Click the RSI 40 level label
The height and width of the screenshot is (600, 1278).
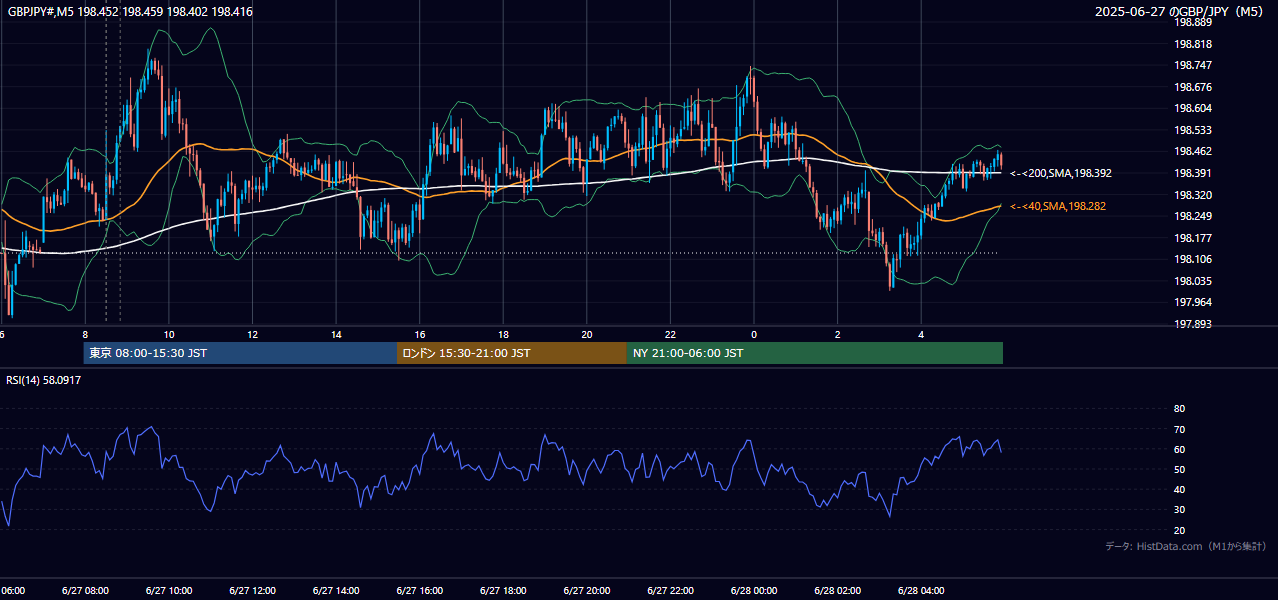pos(1179,489)
